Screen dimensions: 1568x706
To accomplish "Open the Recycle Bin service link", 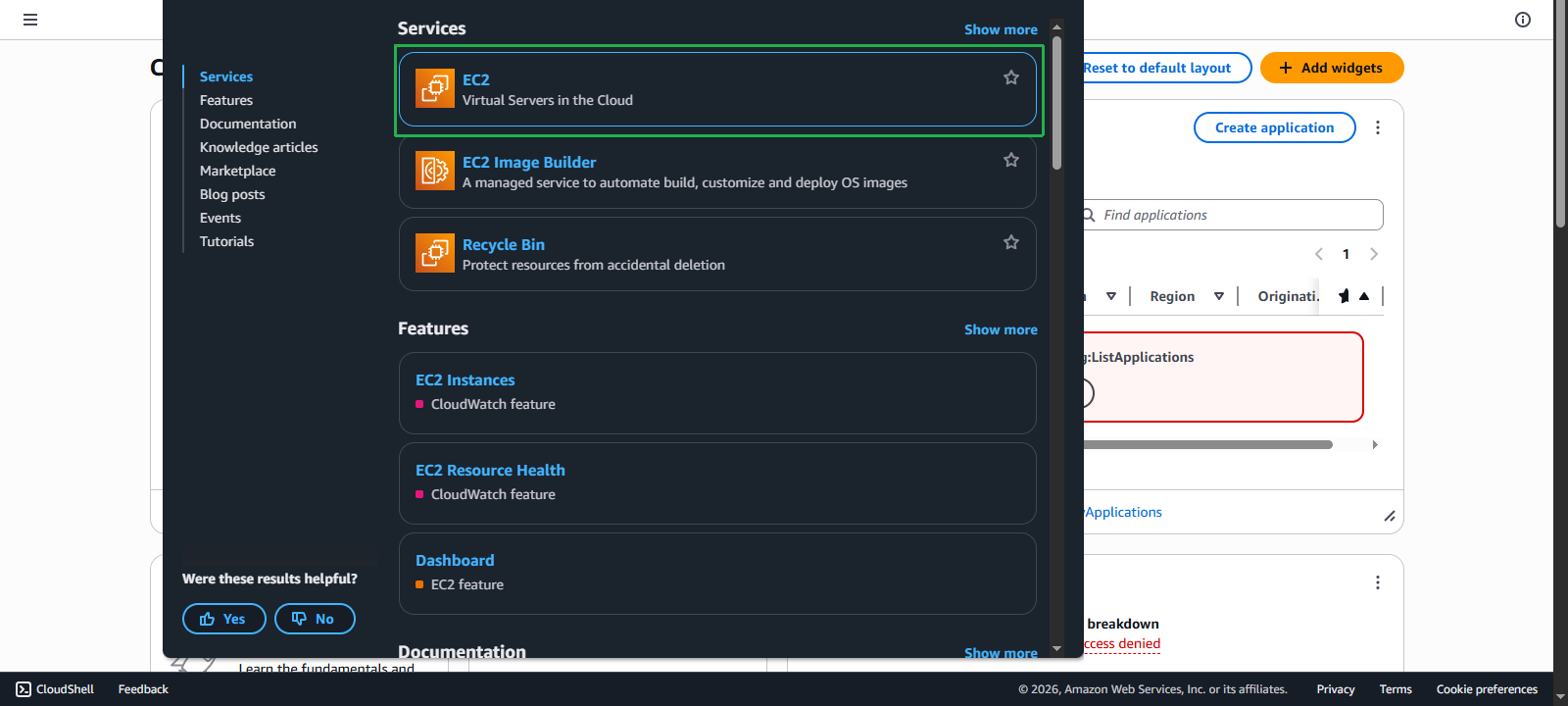I will click(x=504, y=244).
